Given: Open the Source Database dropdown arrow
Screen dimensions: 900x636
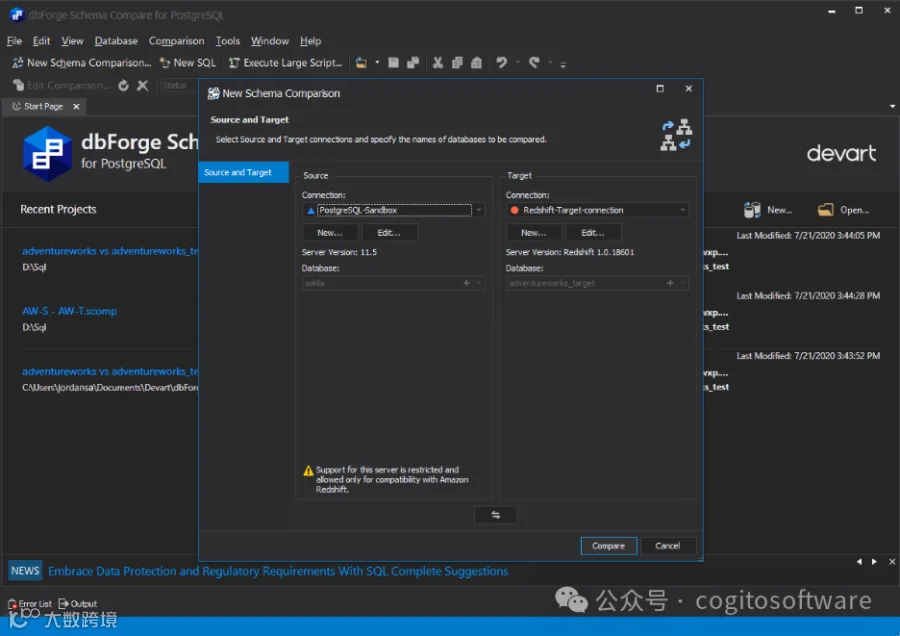Looking at the screenshot, I should [479, 283].
